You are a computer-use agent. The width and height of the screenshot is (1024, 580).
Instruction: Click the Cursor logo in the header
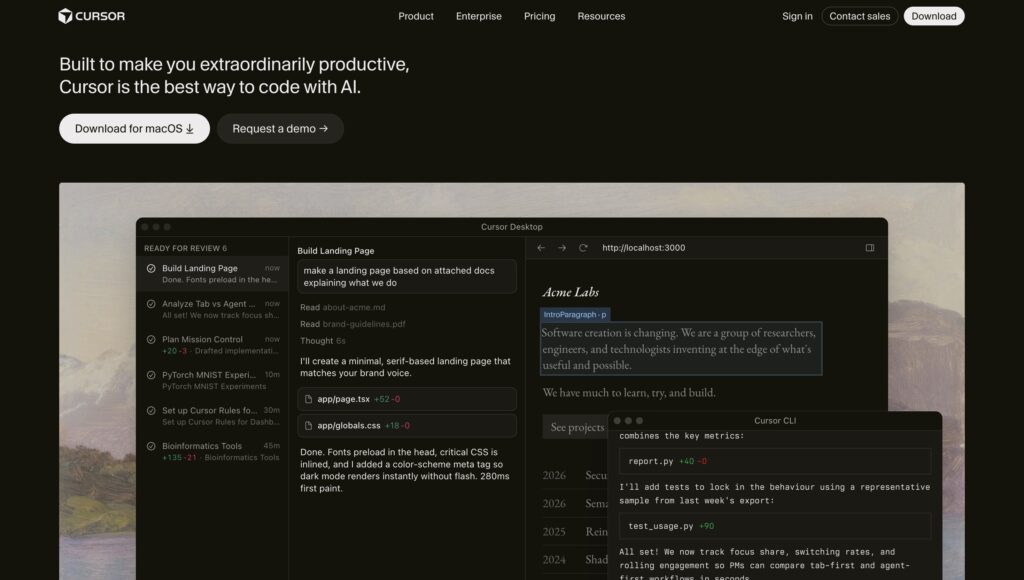tap(91, 16)
